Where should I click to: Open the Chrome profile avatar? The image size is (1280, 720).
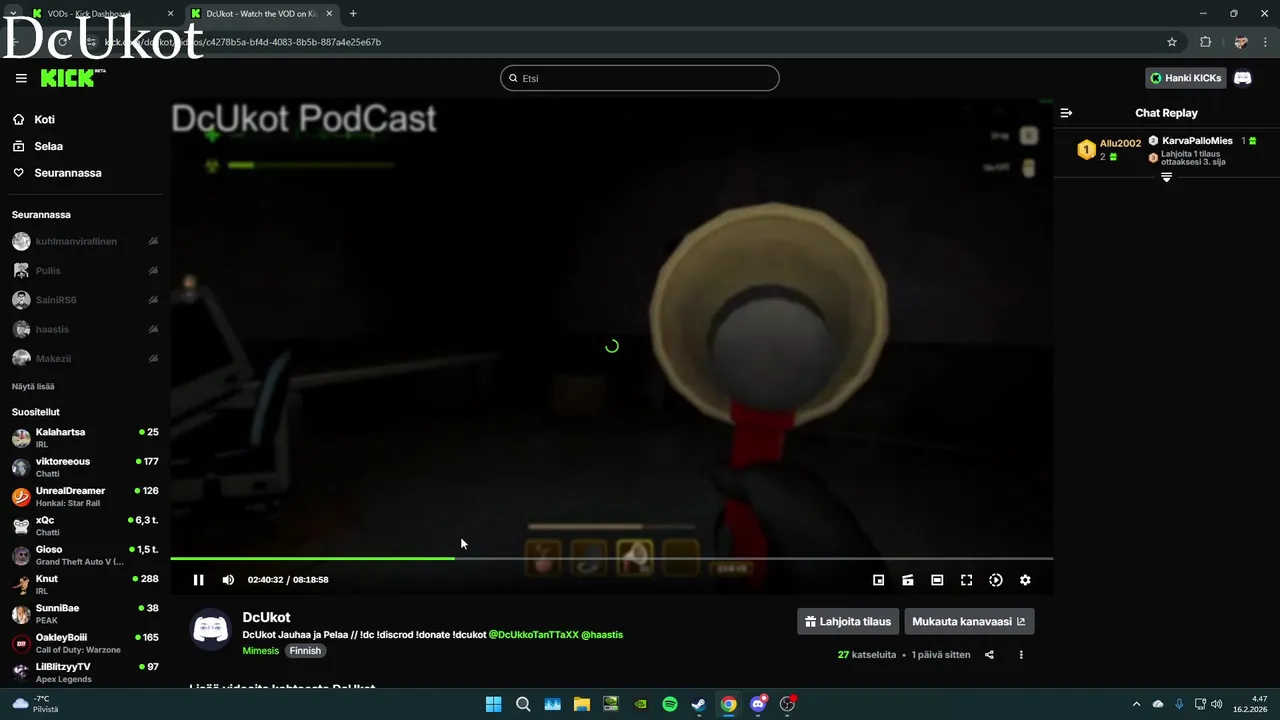pos(1241,42)
